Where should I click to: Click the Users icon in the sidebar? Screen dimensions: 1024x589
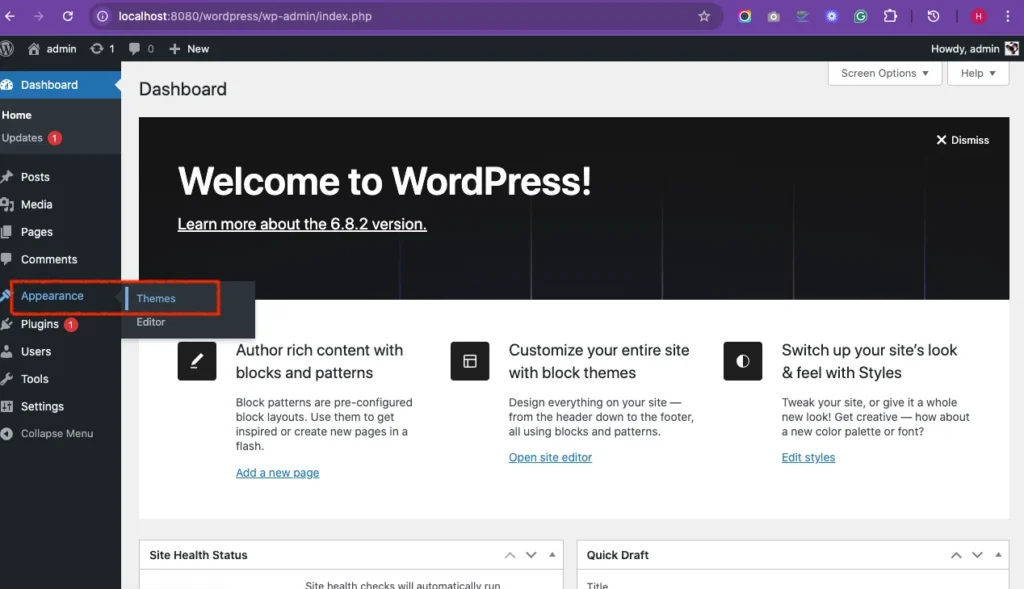pyautogui.click(x=10, y=351)
